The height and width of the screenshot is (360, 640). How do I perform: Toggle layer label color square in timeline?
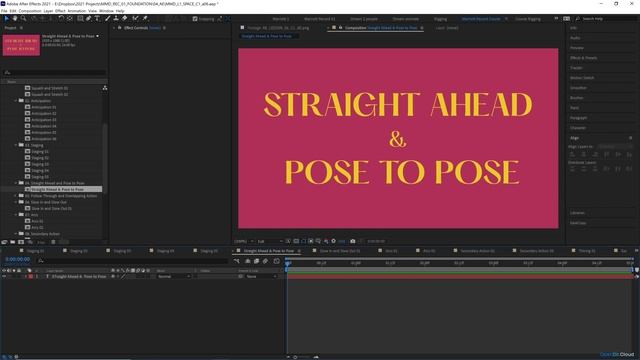pos(31,276)
